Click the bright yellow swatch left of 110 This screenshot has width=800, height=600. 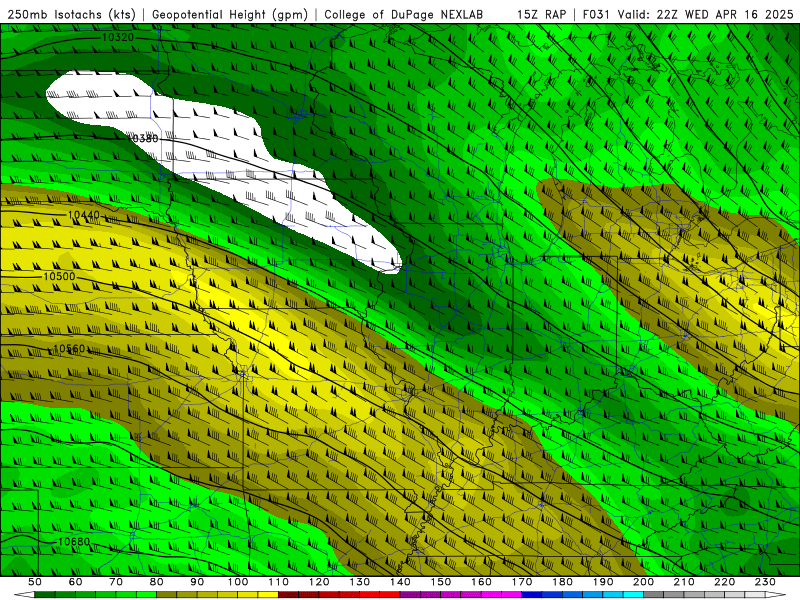[x=268, y=595]
